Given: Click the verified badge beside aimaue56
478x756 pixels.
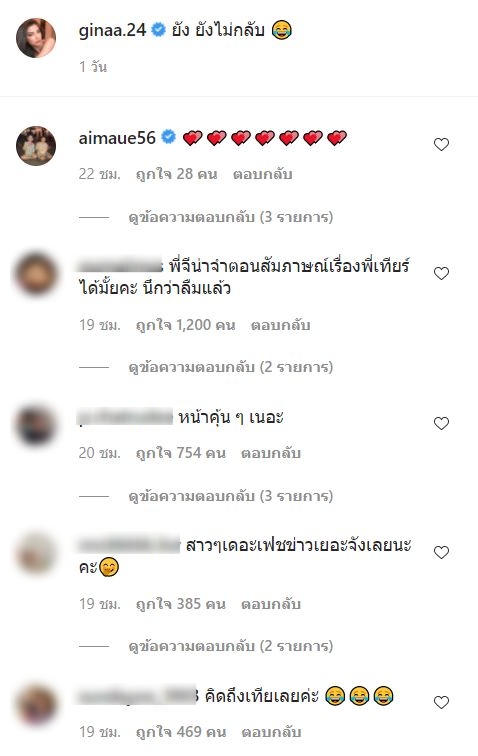Looking at the screenshot, I should click(x=168, y=137).
